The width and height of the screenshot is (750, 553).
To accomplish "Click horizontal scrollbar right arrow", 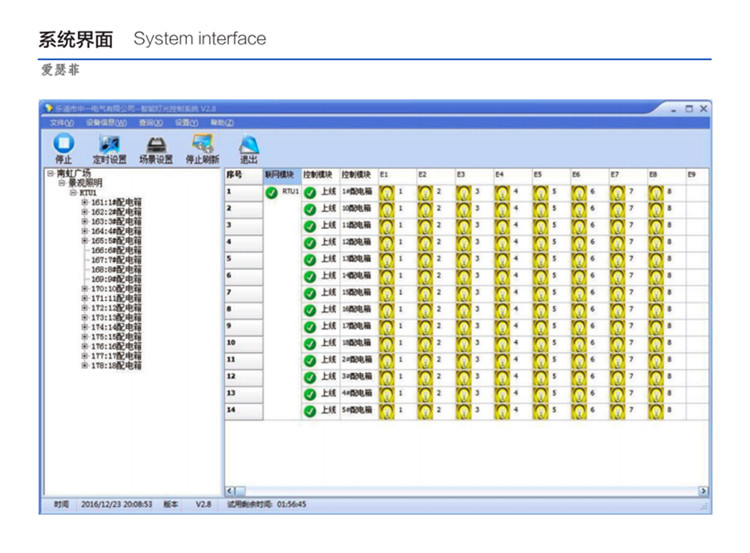I will pyautogui.click(x=703, y=491).
